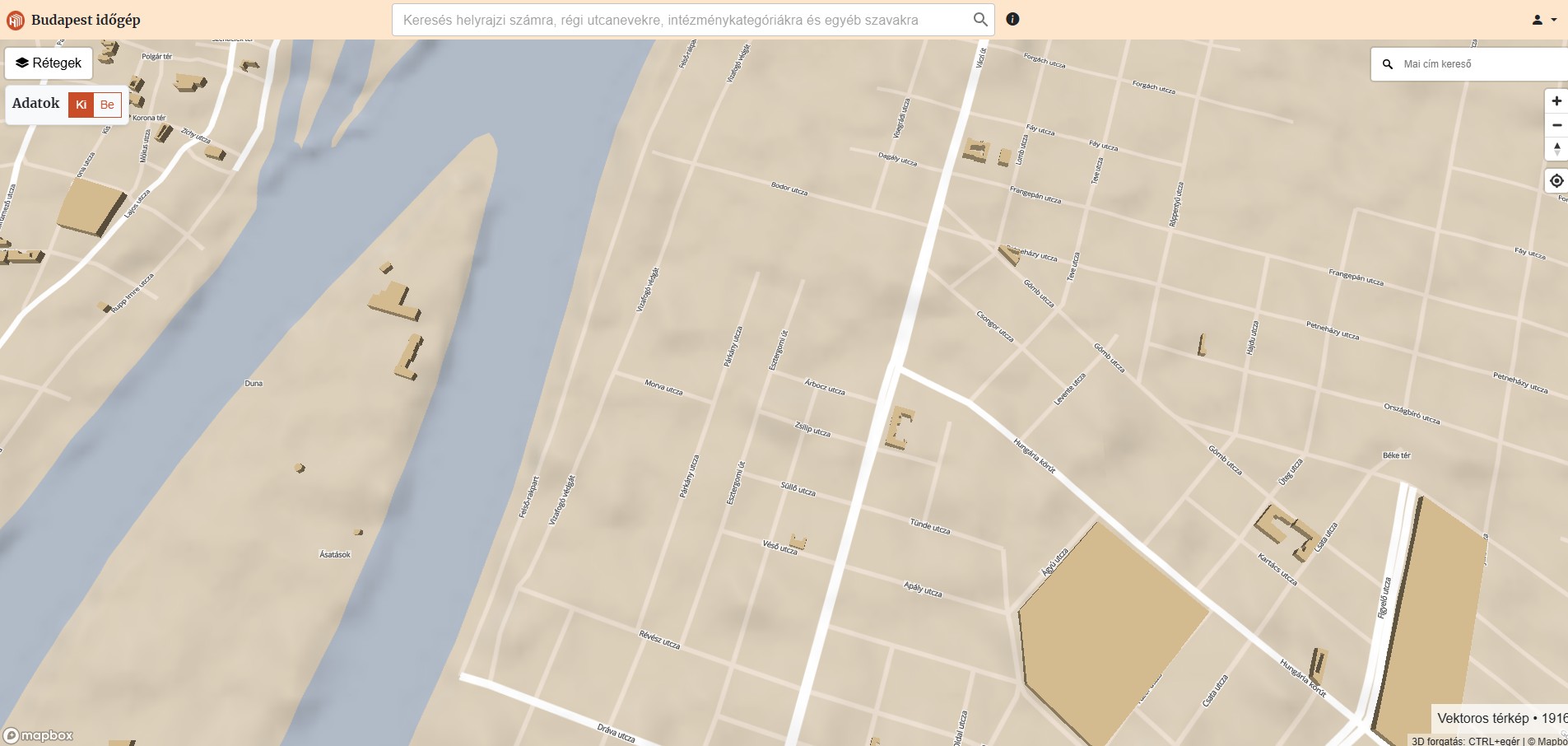Focus the Mai cím kereső address field
The height and width of the screenshot is (746, 1568).
pos(1482,64)
